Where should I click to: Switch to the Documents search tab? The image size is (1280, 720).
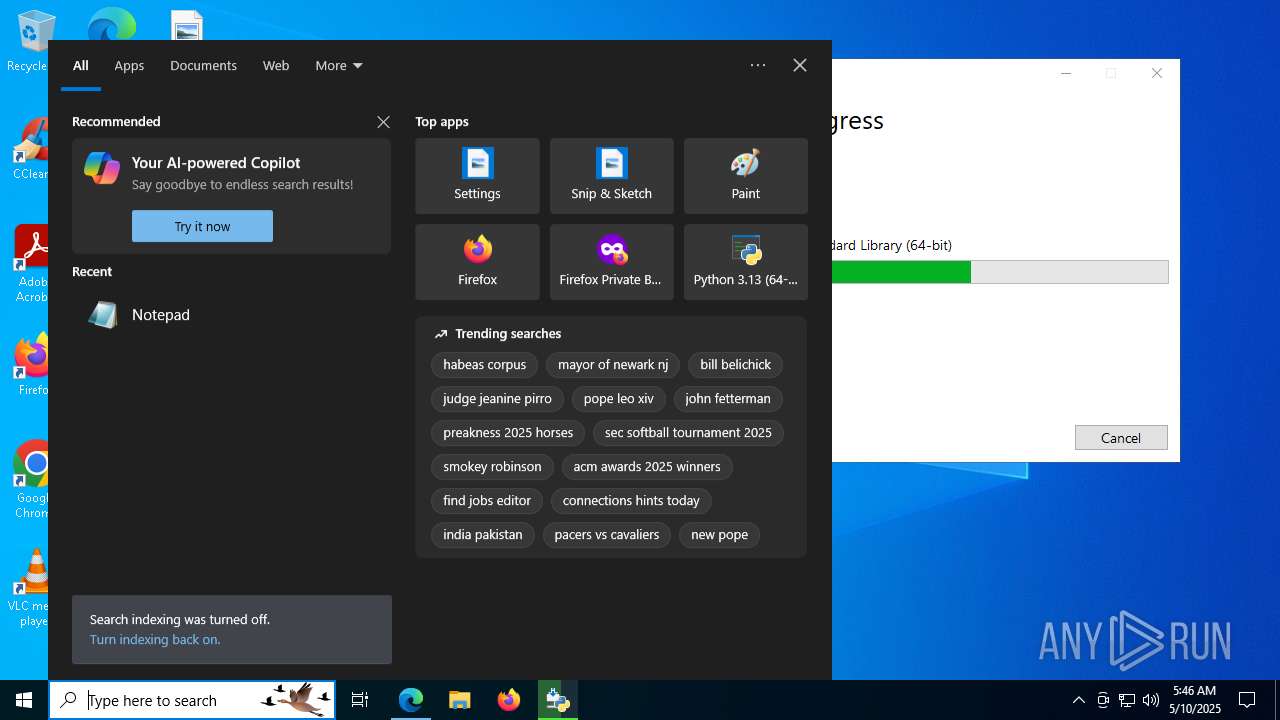pyautogui.click(x=203, y=65)
